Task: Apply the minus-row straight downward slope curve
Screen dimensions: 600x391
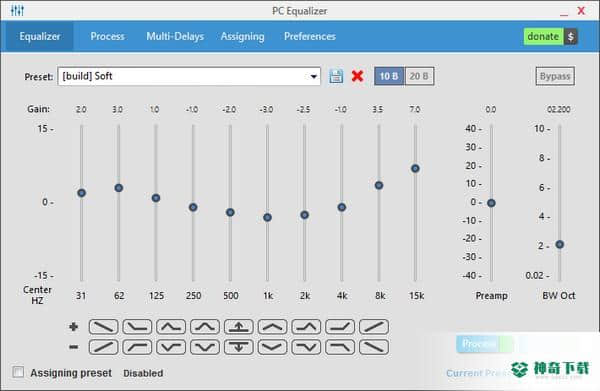Action: coord(374,347)
